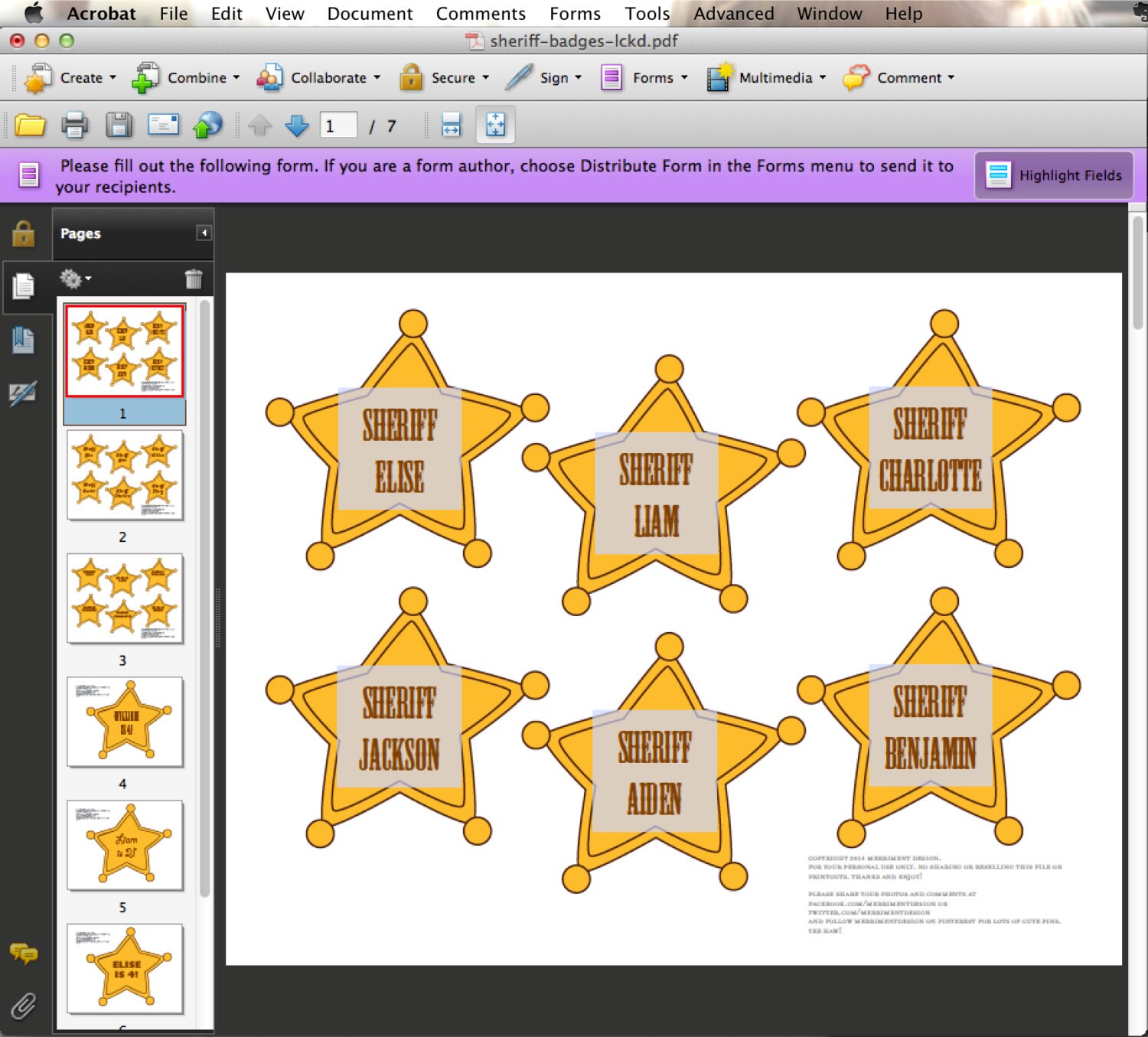Save the file with the save icon

tap(119, 125)
